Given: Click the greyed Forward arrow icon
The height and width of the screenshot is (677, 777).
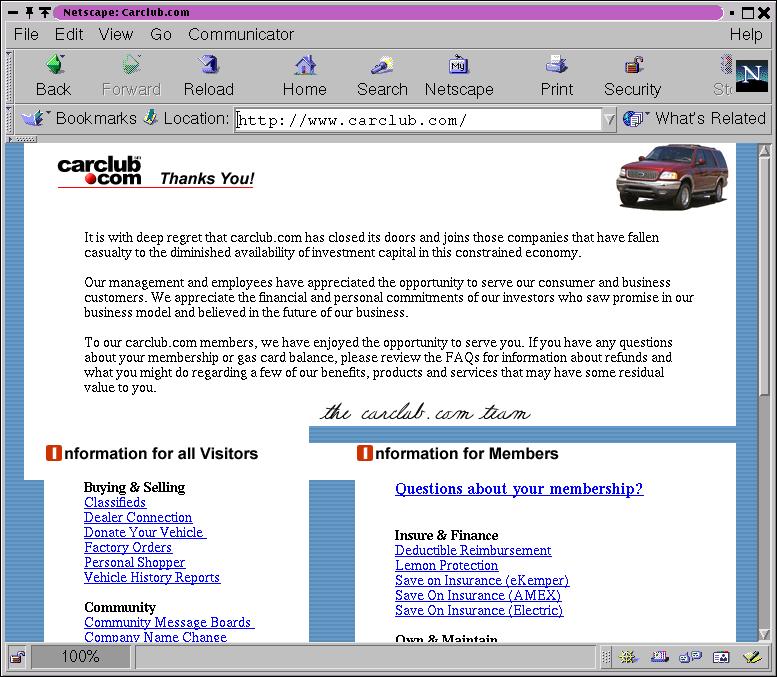Looking at the screenshot, I should (x=131, y=65).
